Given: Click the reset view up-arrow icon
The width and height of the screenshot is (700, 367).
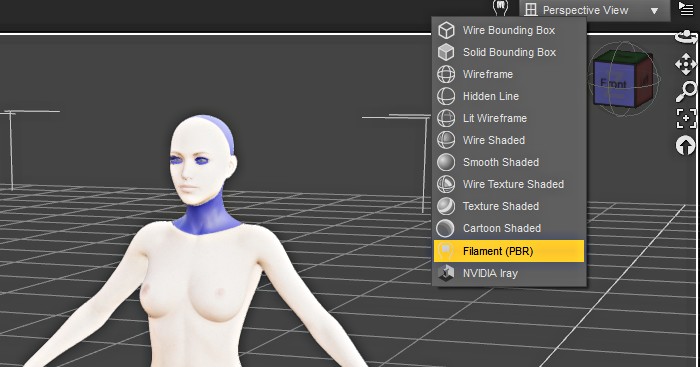Looking at the screenshot, I should click(x=686, y=146).
